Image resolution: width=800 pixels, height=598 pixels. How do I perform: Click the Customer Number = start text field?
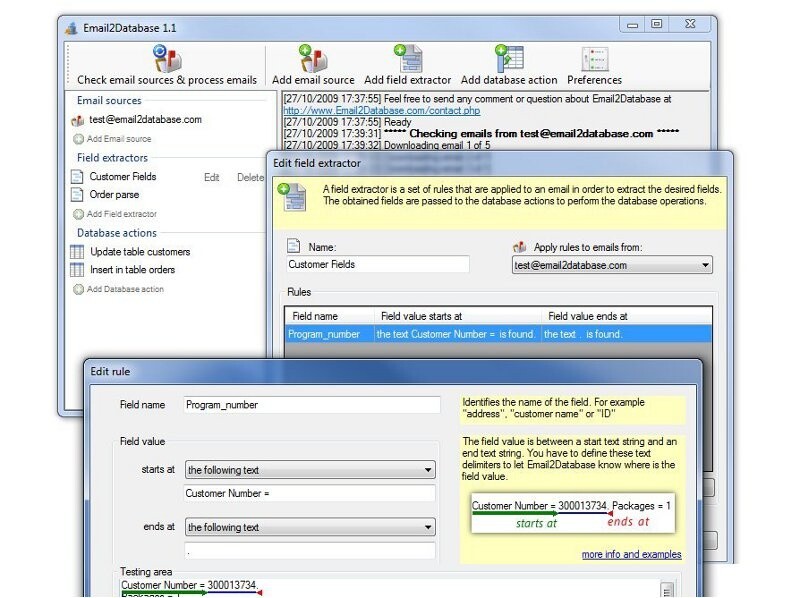(309, 493)
